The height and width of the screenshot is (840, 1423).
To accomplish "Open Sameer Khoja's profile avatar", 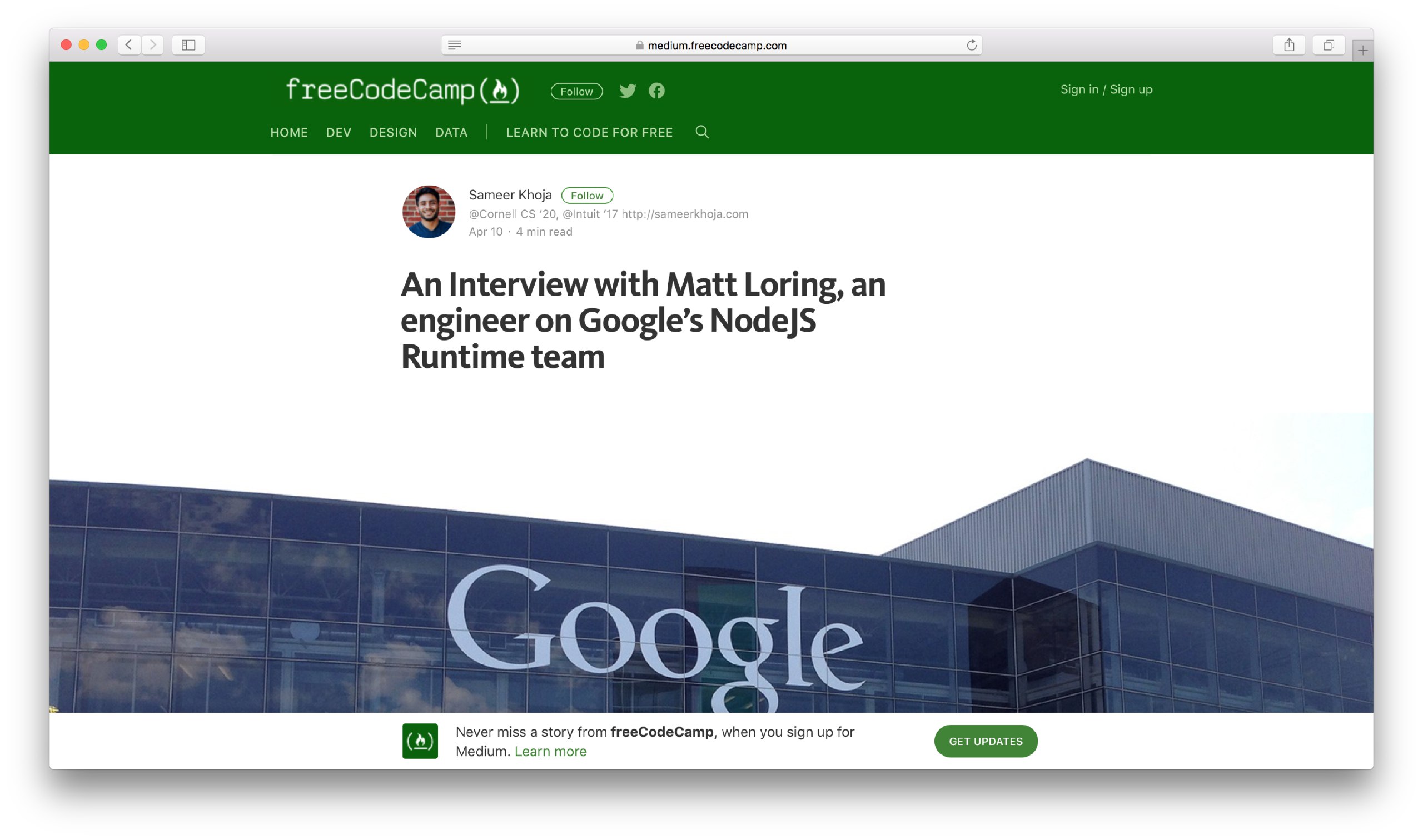I will pos(429,212).
